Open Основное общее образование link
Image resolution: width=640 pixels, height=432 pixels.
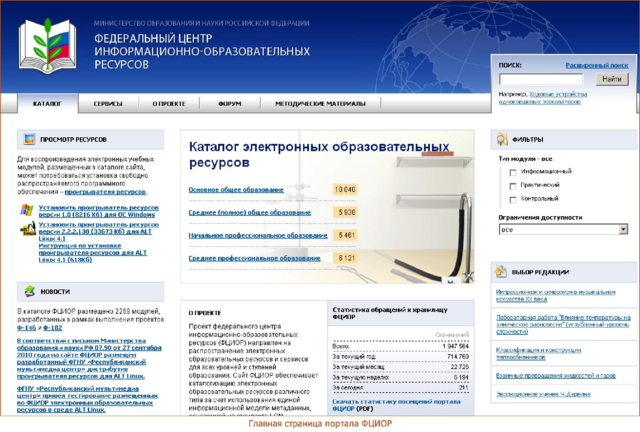pos(236,190)
